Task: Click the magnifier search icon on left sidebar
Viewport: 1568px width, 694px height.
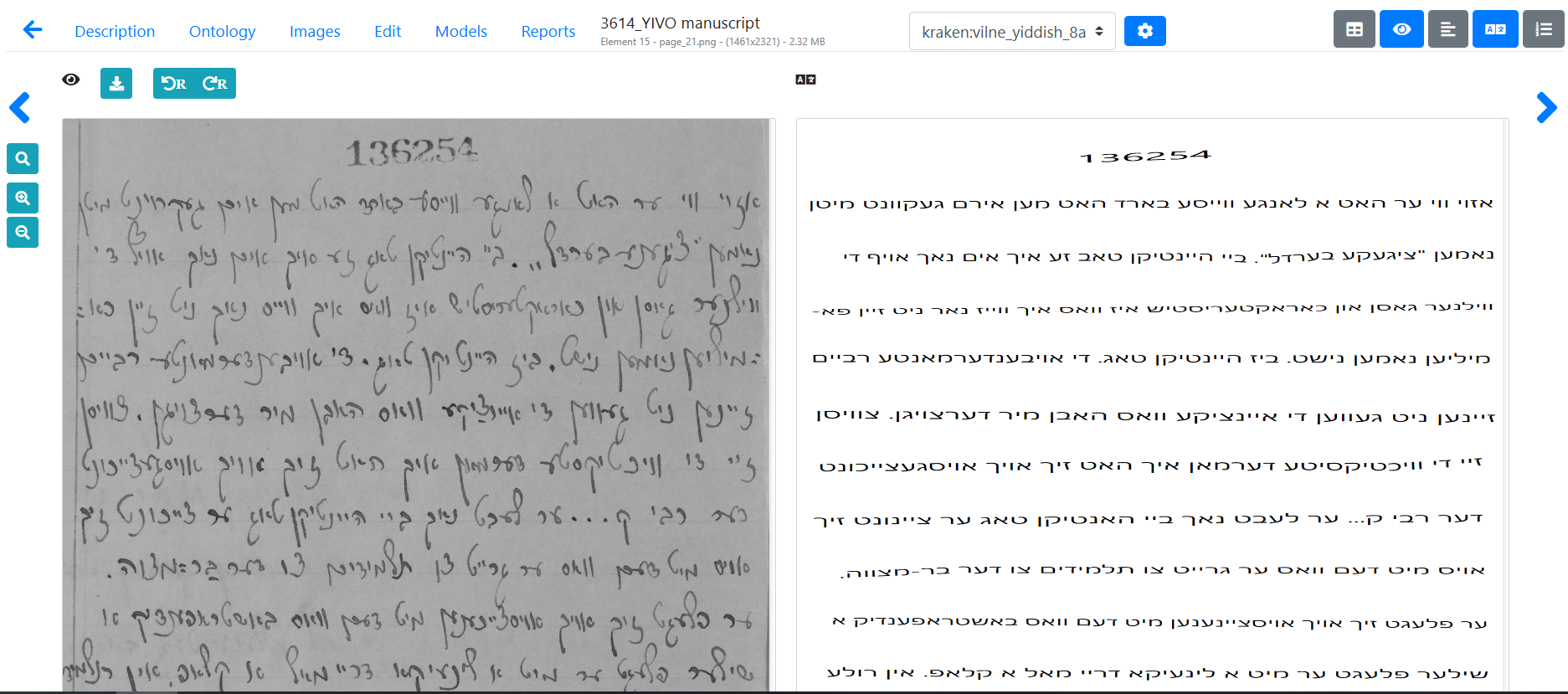Action: point(23,159)
